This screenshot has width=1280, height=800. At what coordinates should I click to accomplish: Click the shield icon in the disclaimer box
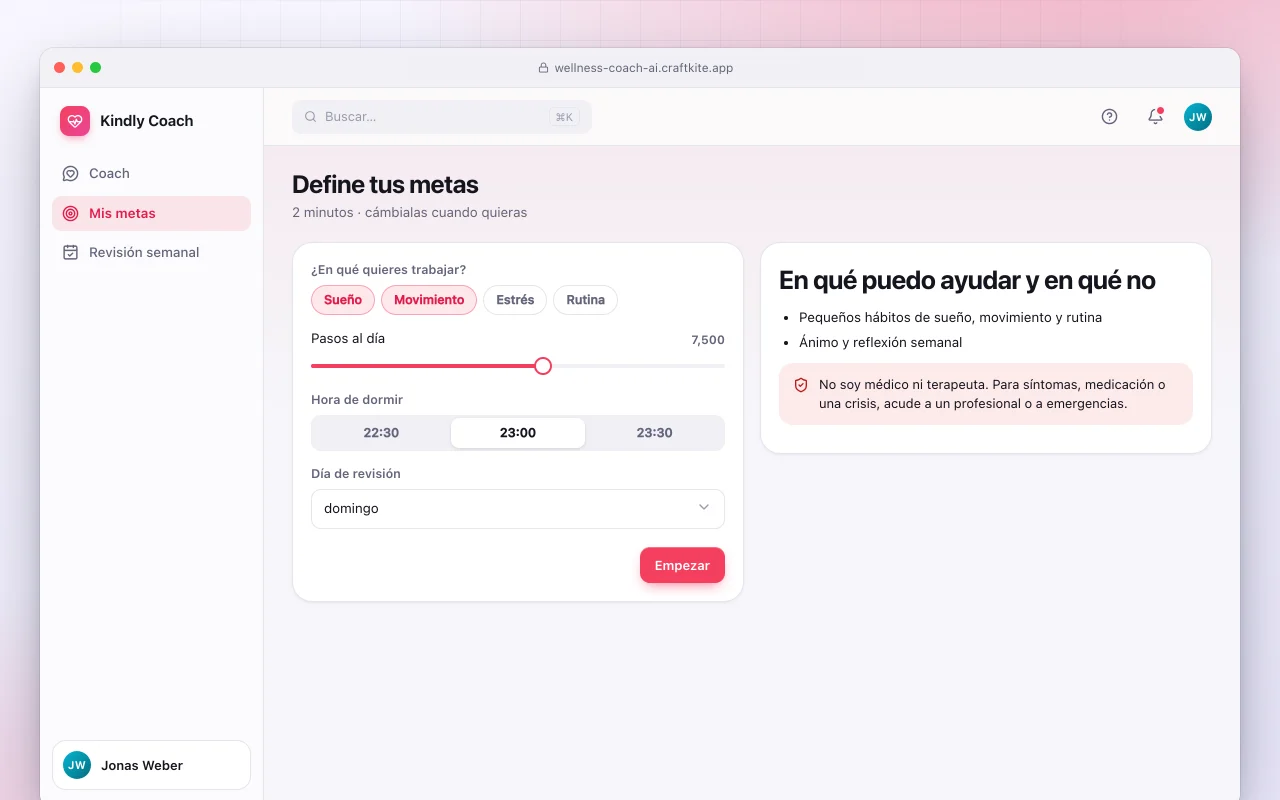click(801, 385)
